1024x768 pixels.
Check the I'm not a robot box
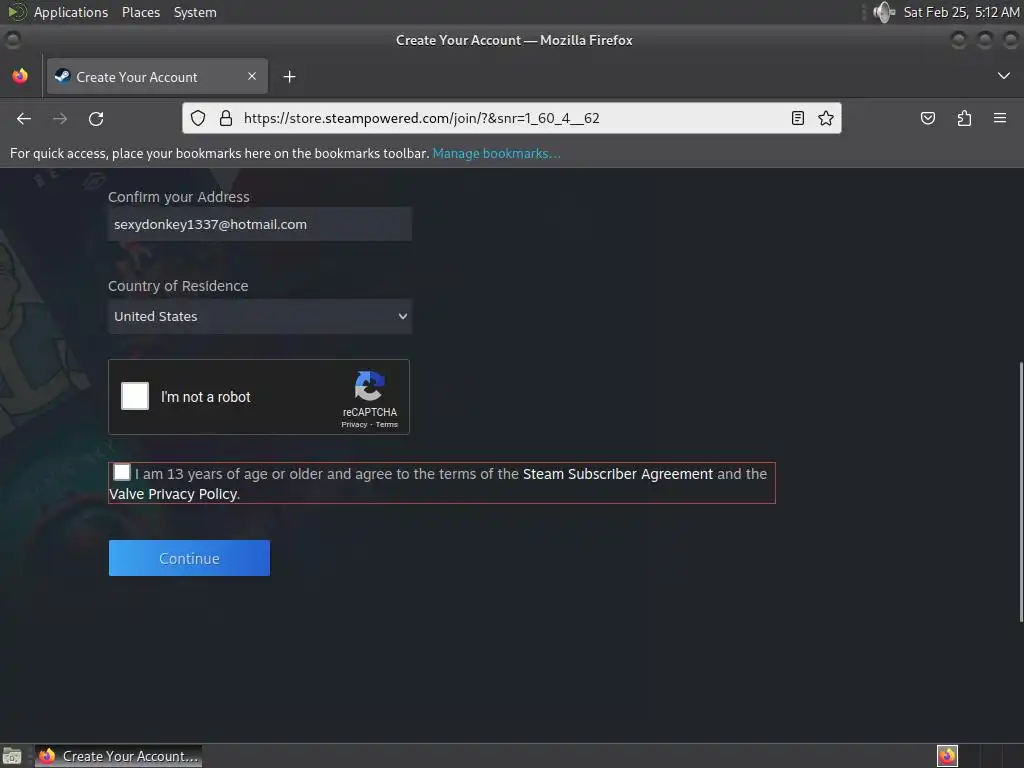click(135, 396)
